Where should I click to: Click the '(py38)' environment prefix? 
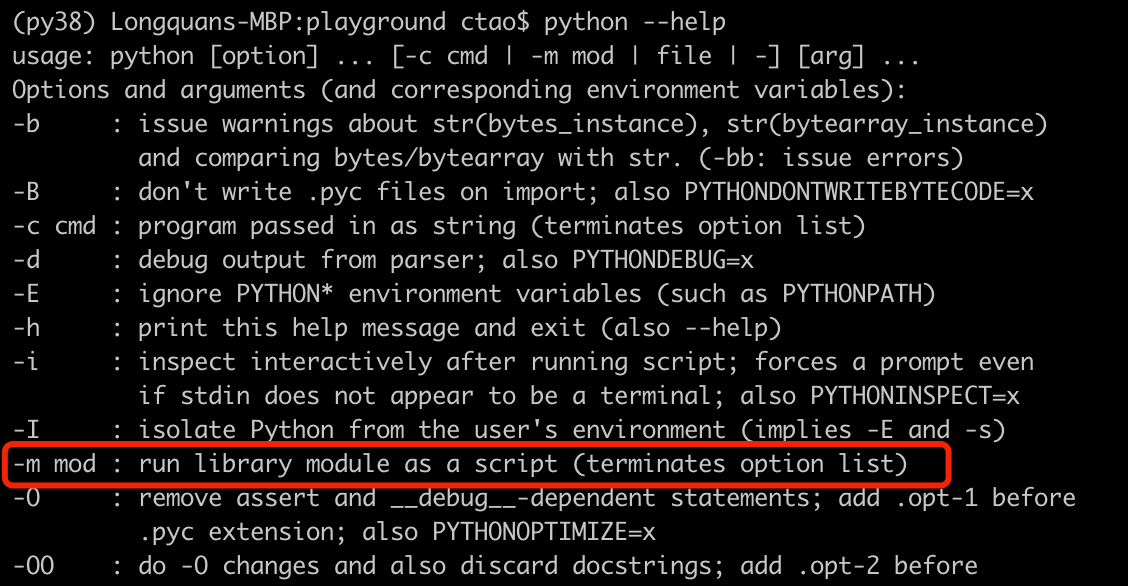pos(54,22)
